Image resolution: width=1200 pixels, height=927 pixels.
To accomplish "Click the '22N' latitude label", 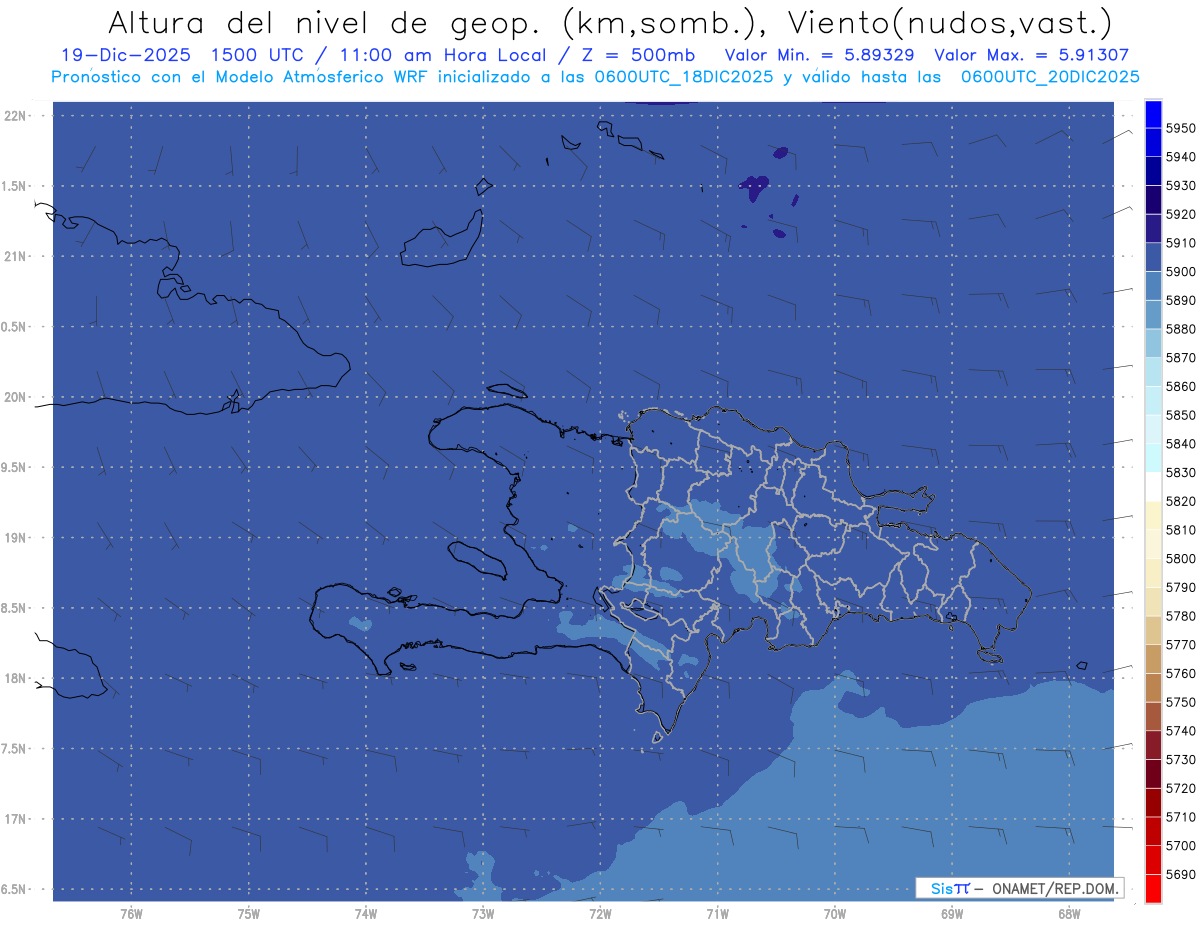I will click(17, 116).
